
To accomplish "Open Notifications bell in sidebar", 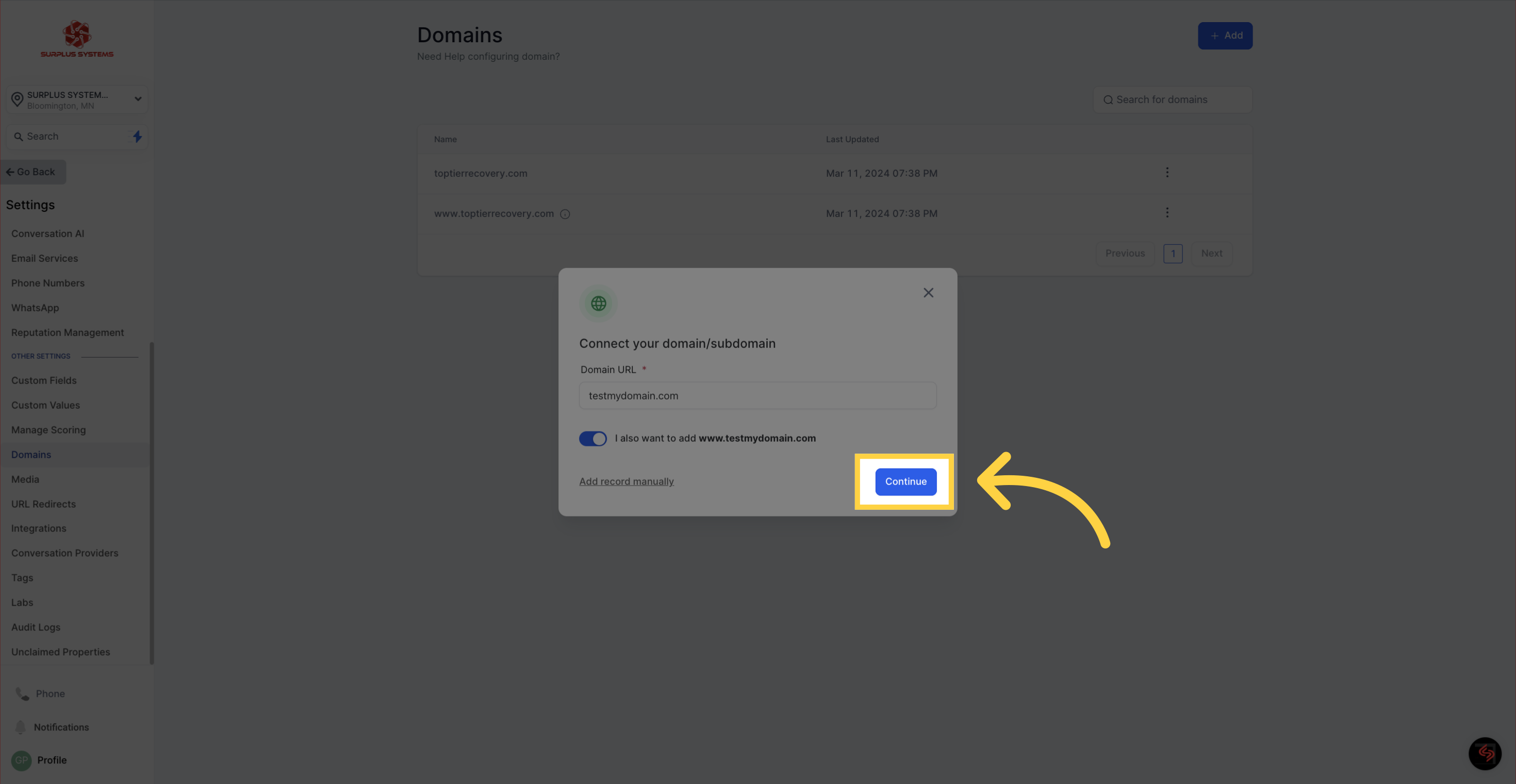I will 21,727.
